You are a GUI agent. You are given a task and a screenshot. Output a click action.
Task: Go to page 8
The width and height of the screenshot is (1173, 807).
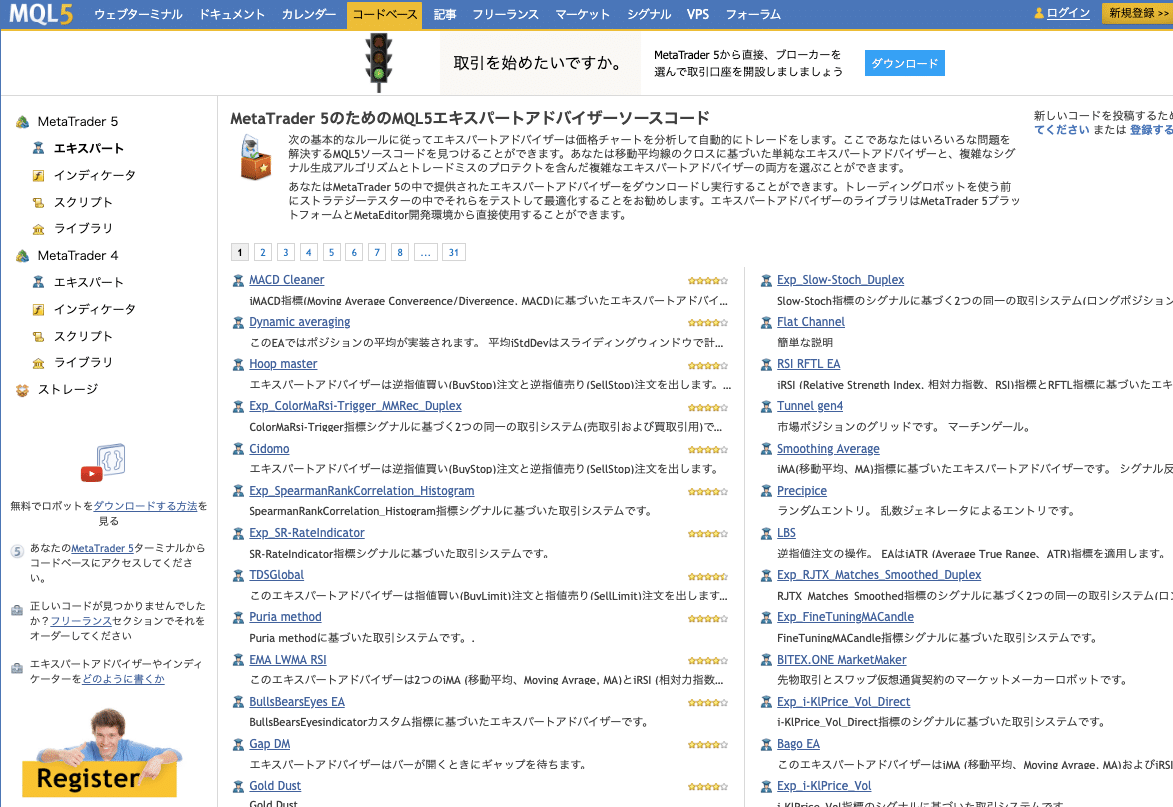coord(400,253)
